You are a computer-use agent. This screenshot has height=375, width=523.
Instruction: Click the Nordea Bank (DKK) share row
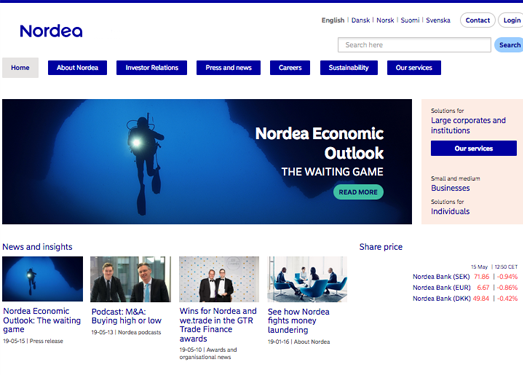point(465,299)
